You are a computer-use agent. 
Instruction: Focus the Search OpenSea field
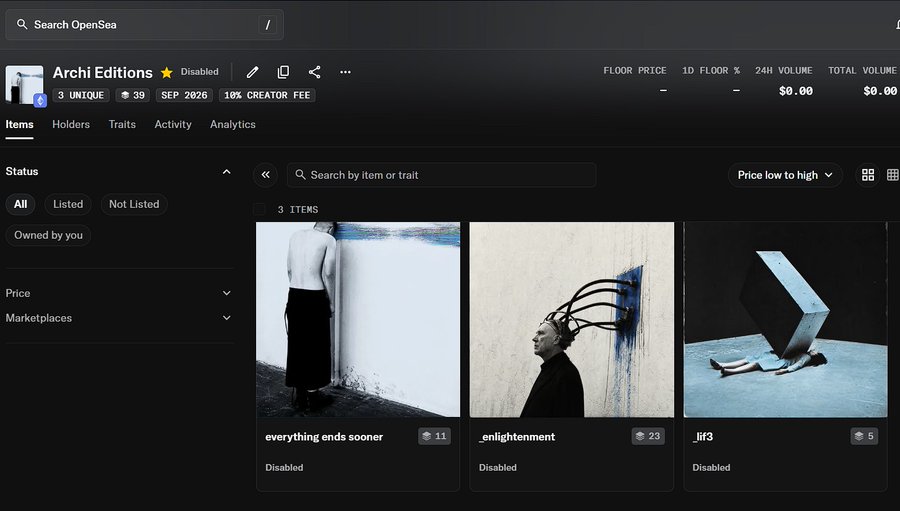[145, 25]
